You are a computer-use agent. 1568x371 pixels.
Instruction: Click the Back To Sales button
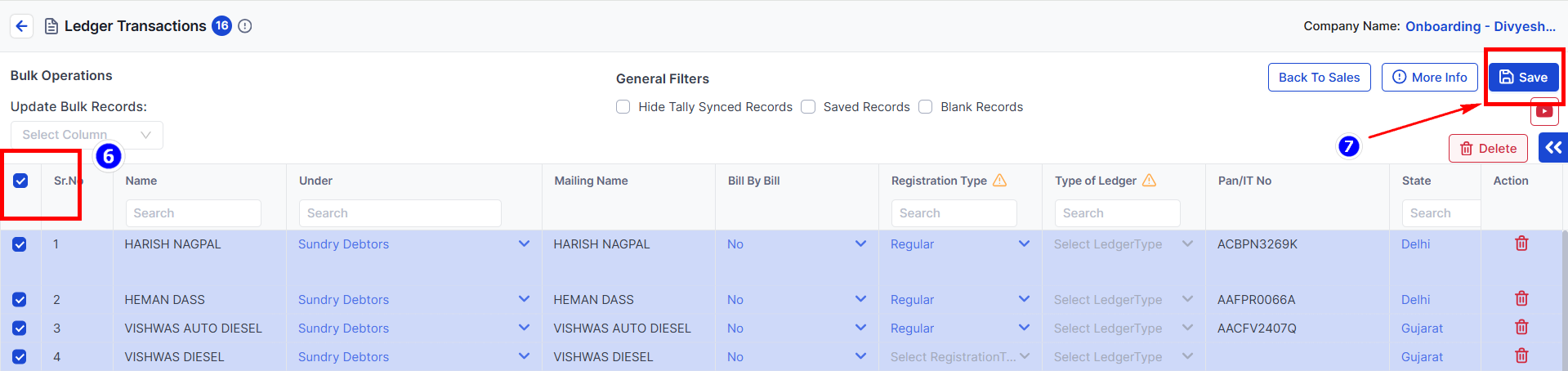click(x=1319, y=78)
